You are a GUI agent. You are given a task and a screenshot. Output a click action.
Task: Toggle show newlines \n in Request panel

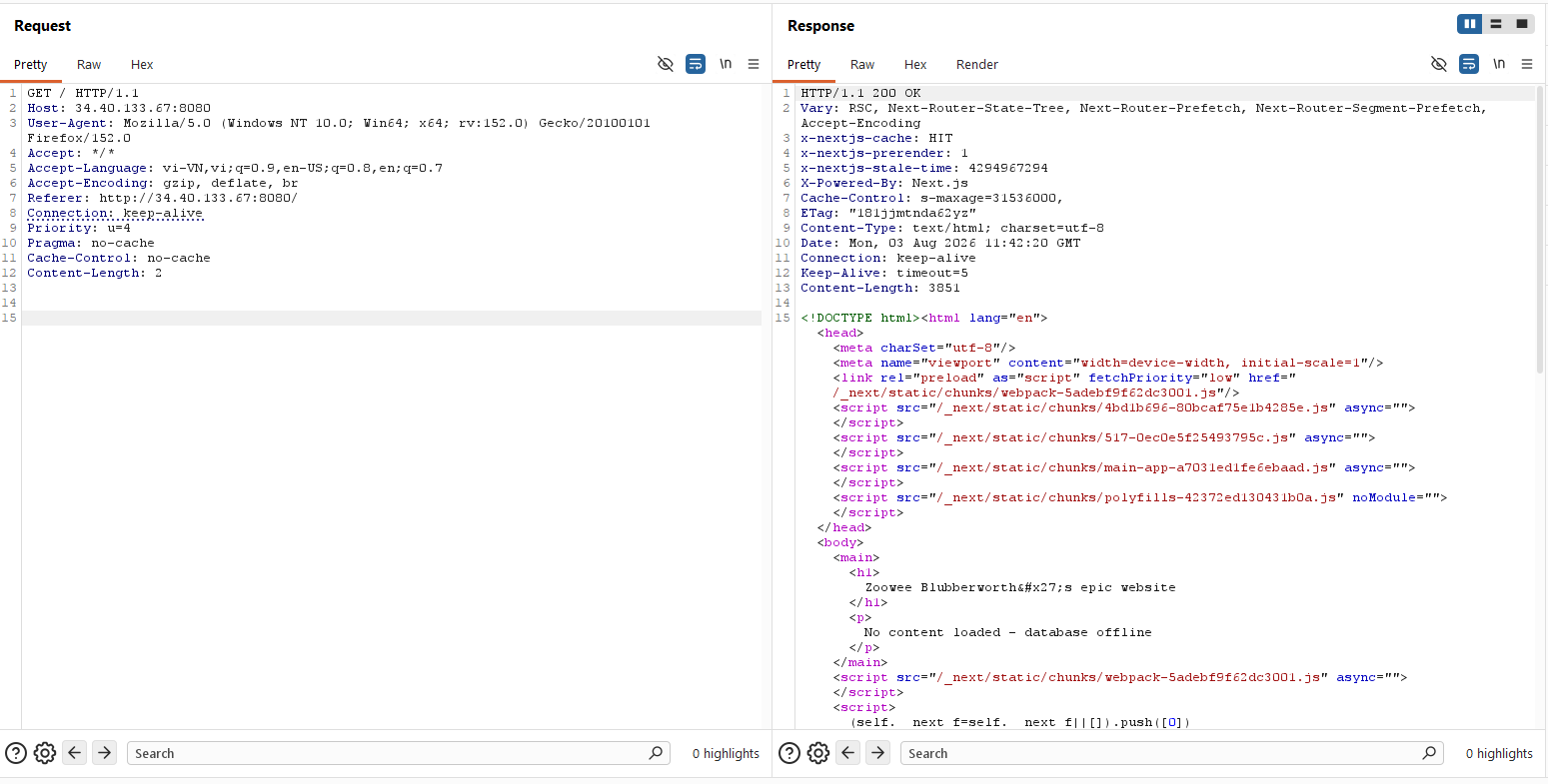pyautogui.click(x=726, y=64)
